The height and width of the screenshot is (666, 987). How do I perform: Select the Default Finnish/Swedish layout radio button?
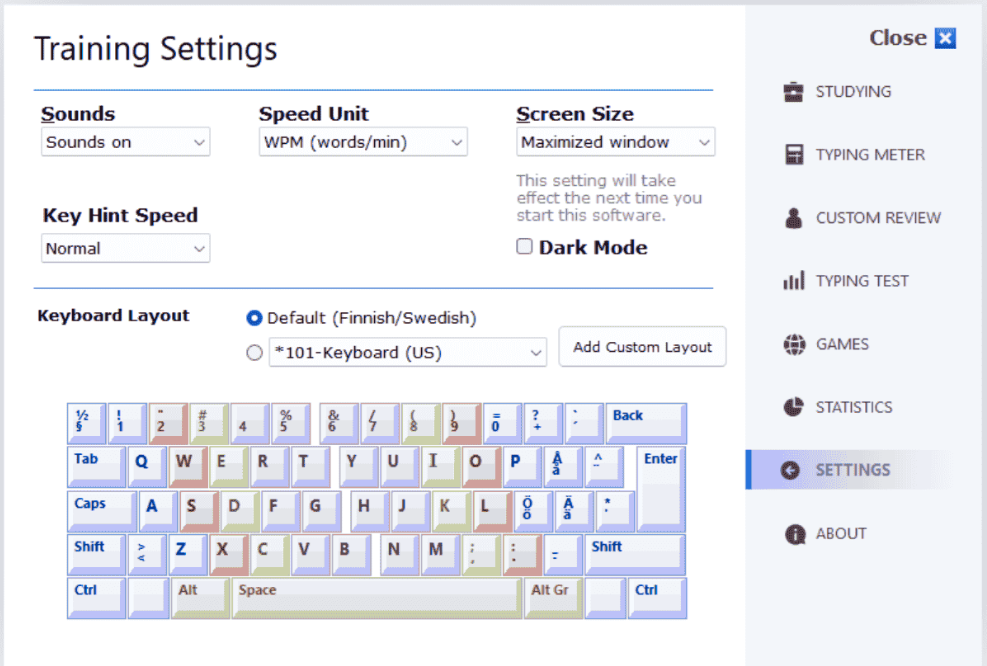pos(255,318)
